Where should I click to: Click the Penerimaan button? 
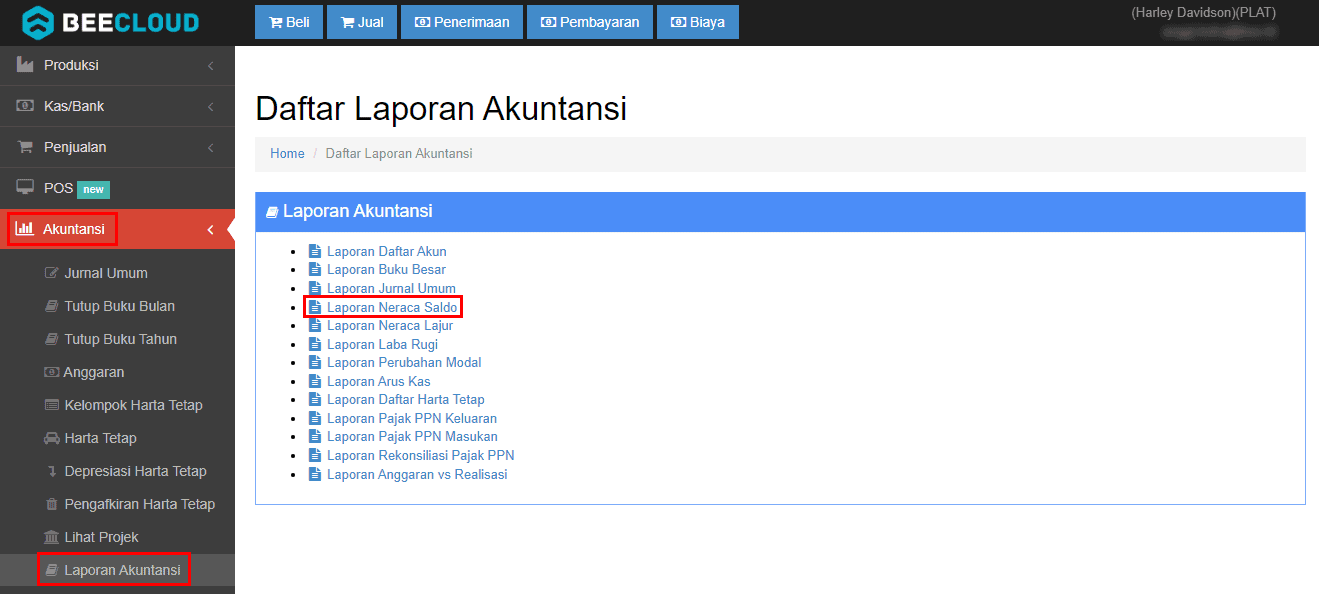coord(462,22)
